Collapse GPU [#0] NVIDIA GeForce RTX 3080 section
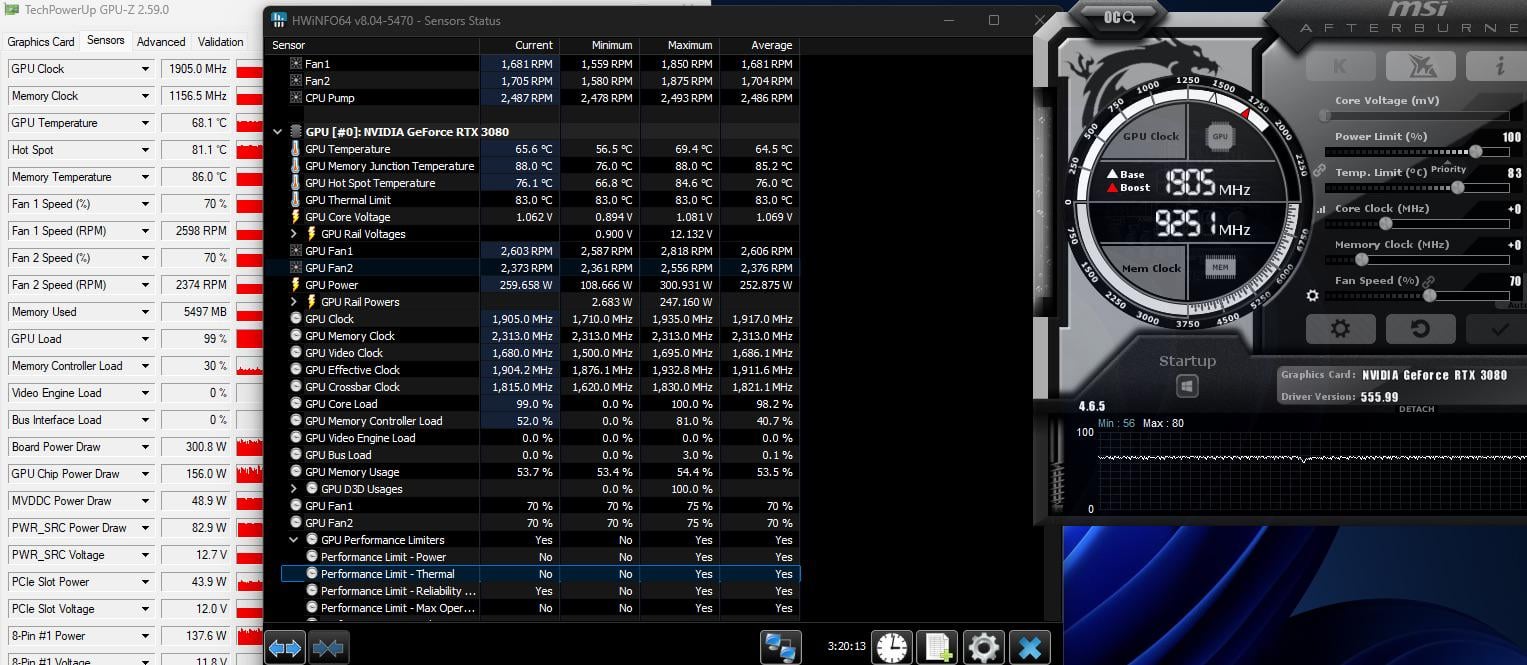 click(277, 132)
